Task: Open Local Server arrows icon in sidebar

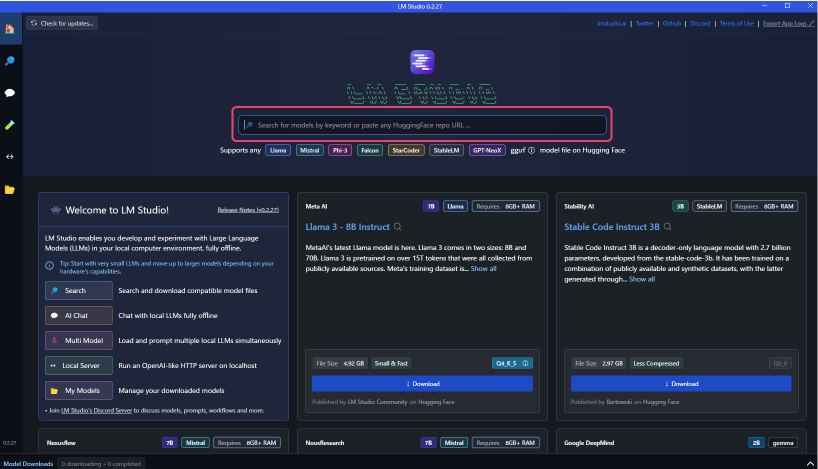Action: click(10, 157)
